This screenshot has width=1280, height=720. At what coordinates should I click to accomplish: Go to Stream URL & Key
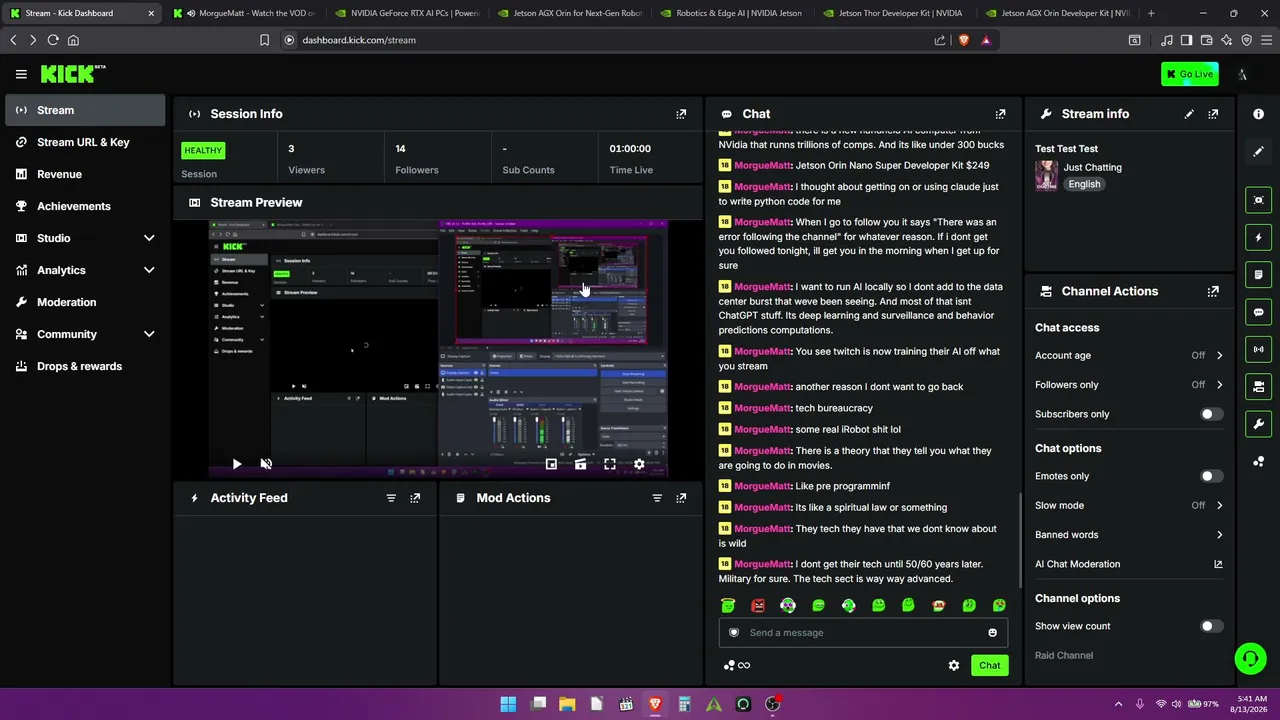(85, 142)
